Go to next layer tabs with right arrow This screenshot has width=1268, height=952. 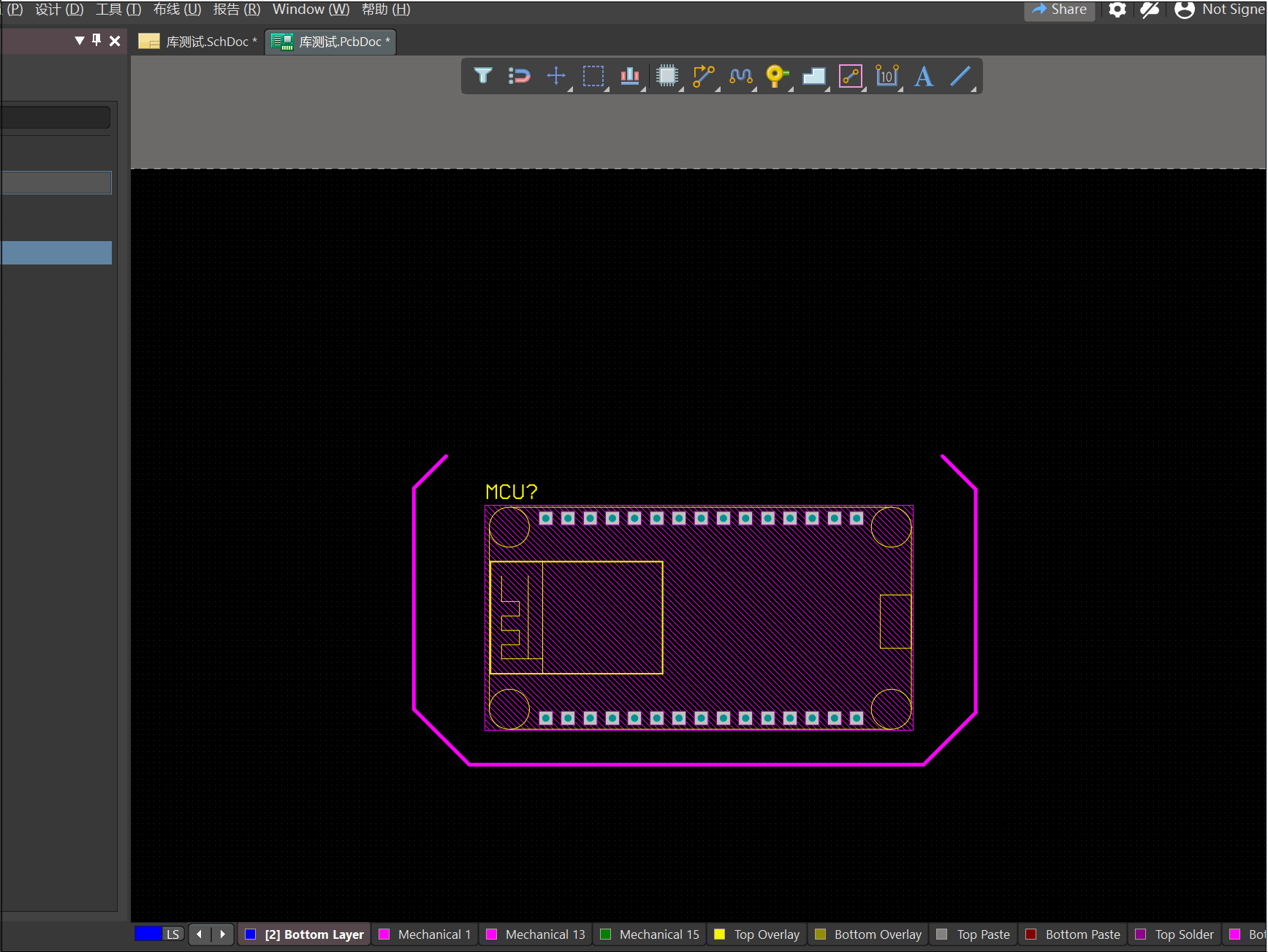click(x=222, y=934)
